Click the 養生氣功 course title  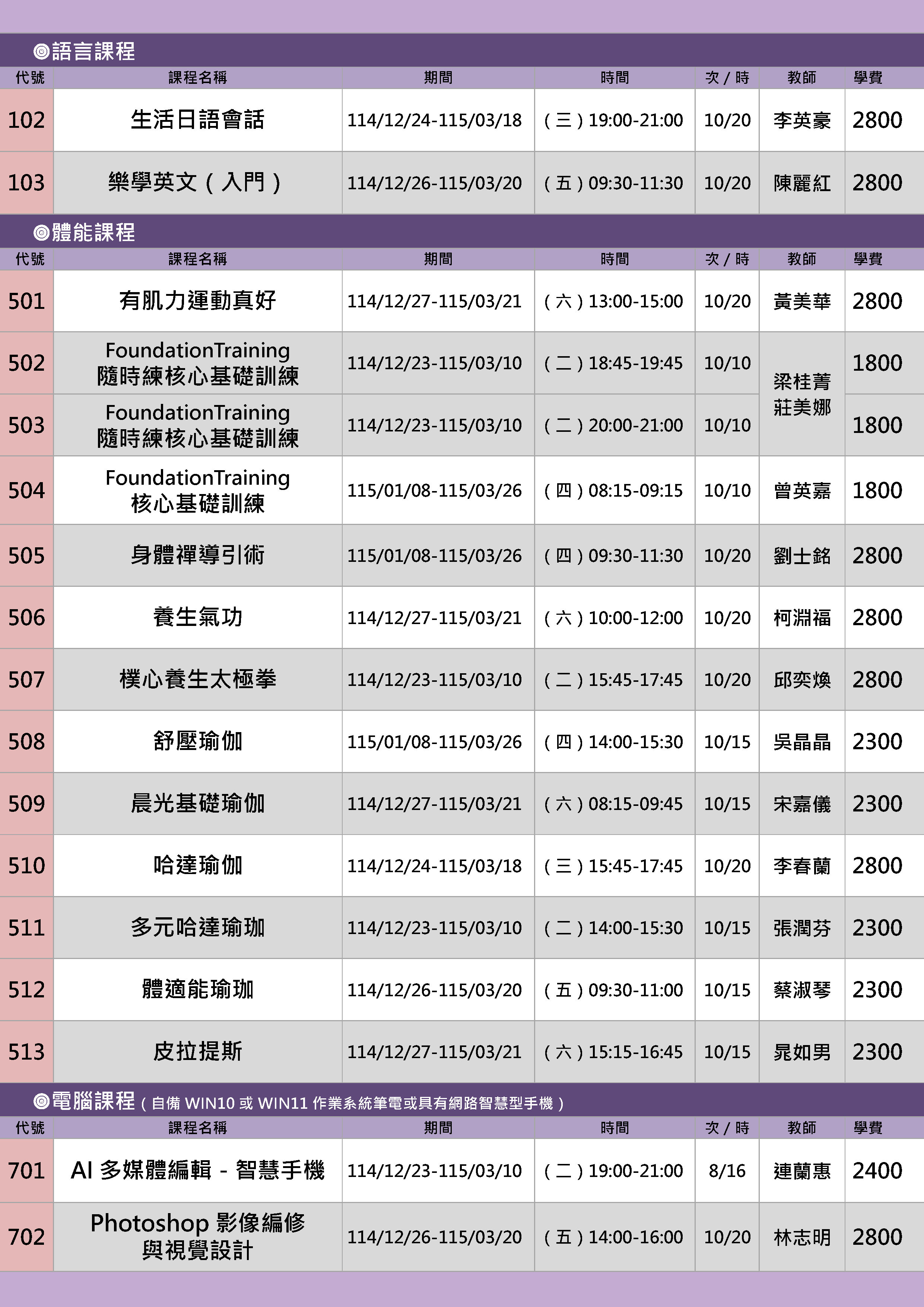coord(197,618)
